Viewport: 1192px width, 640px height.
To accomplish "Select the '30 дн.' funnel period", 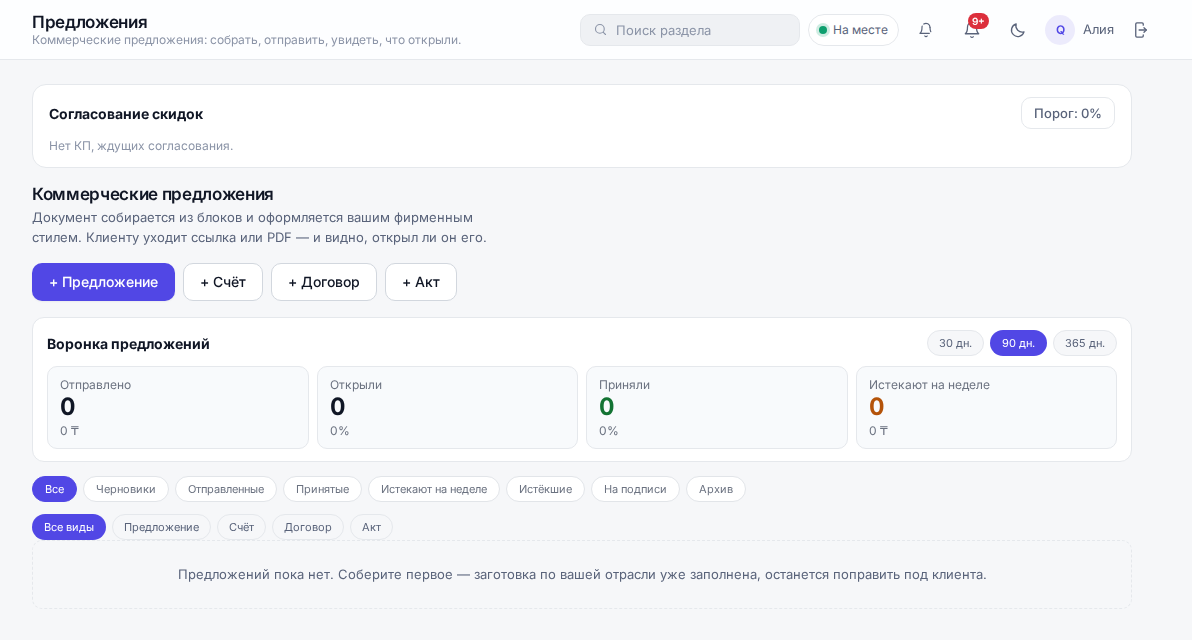I will click(x=956, y=343).
